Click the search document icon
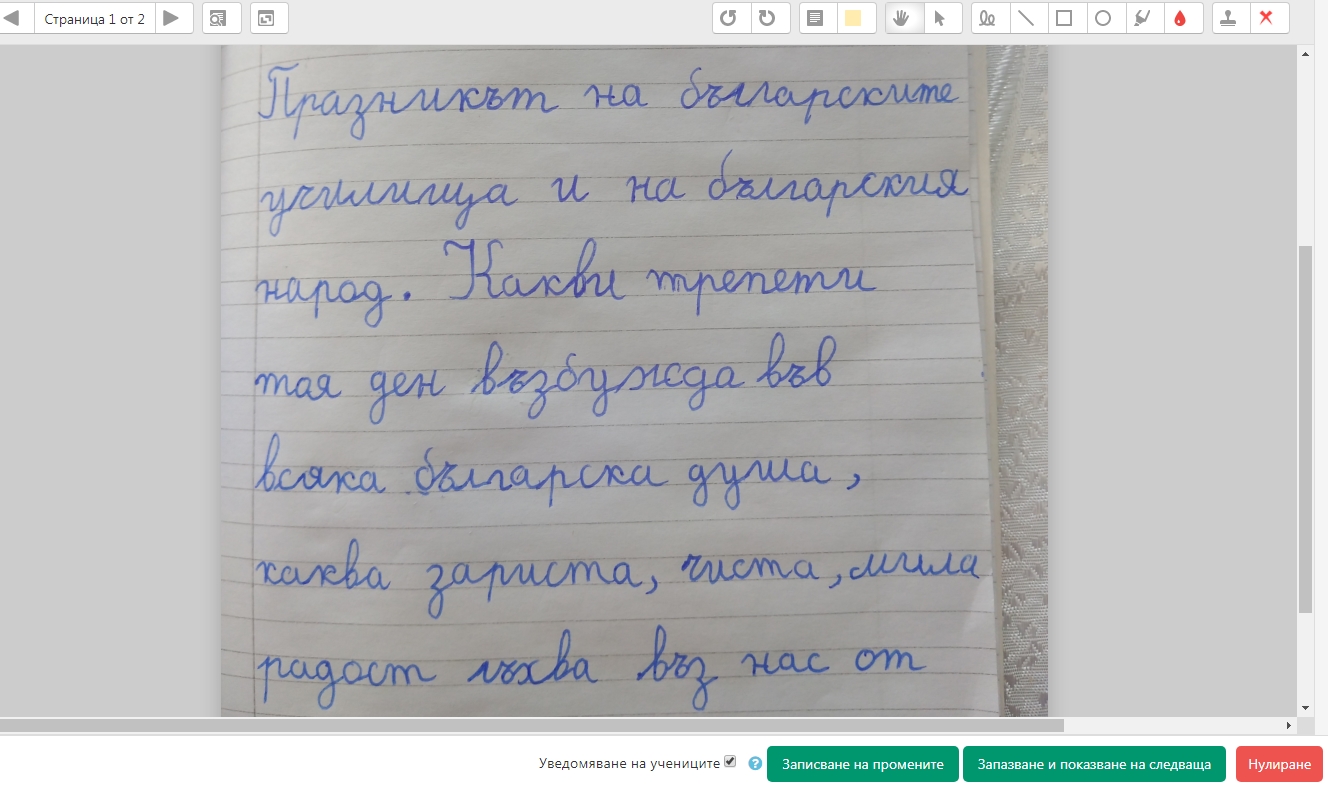1328x792 pixels. 219,18
